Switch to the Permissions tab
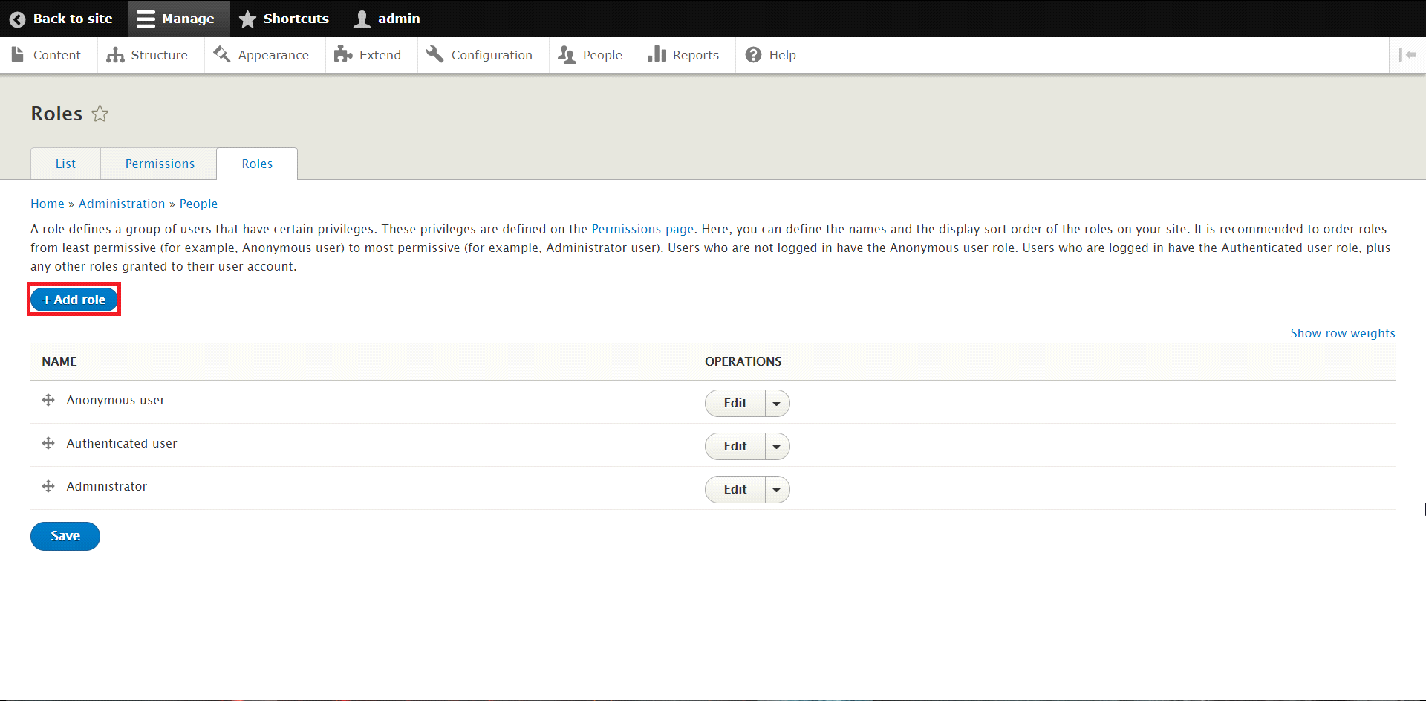1426x701 pixels. [x=160, y=163]
